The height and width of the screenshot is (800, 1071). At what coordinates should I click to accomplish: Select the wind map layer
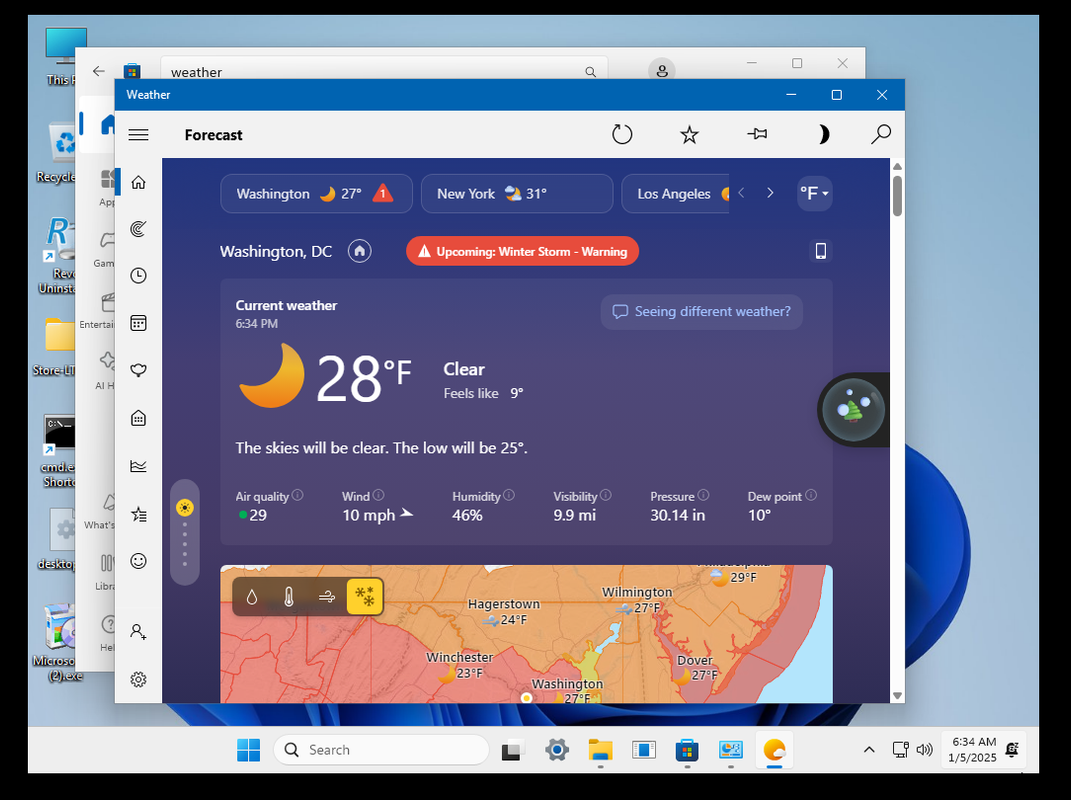pos(327,597)
